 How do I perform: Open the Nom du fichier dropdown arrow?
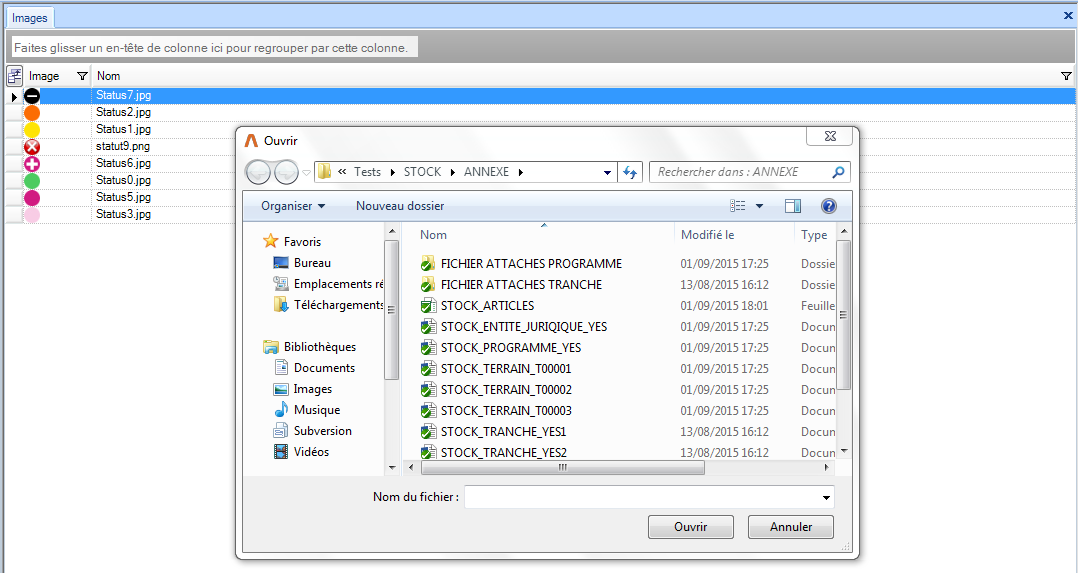(x=826, y=497)
